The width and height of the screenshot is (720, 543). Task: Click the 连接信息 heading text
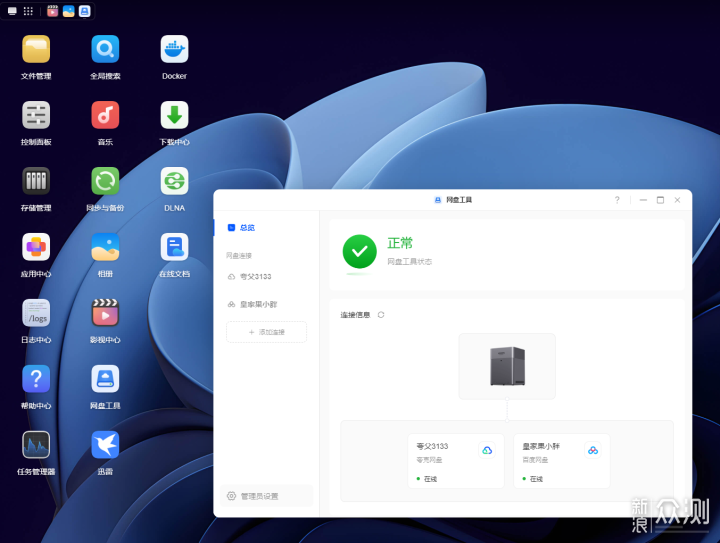(355, 315)
